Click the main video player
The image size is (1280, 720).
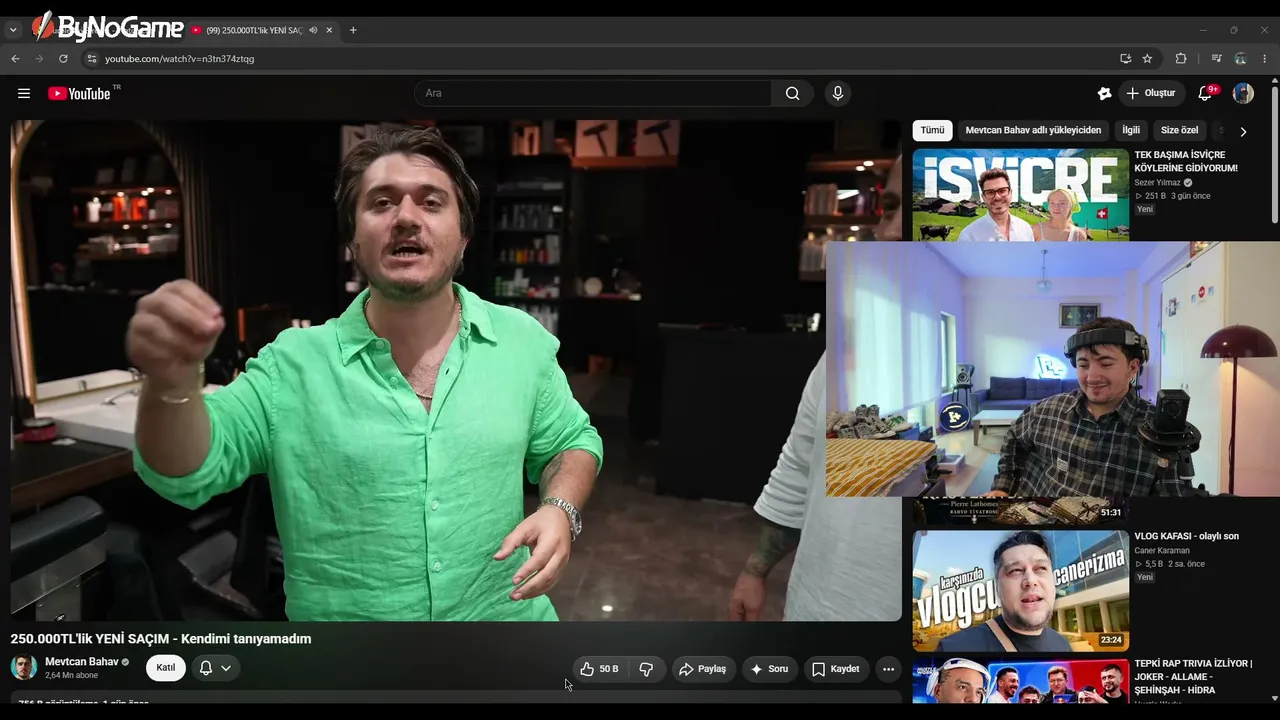(x=456, y=371)
